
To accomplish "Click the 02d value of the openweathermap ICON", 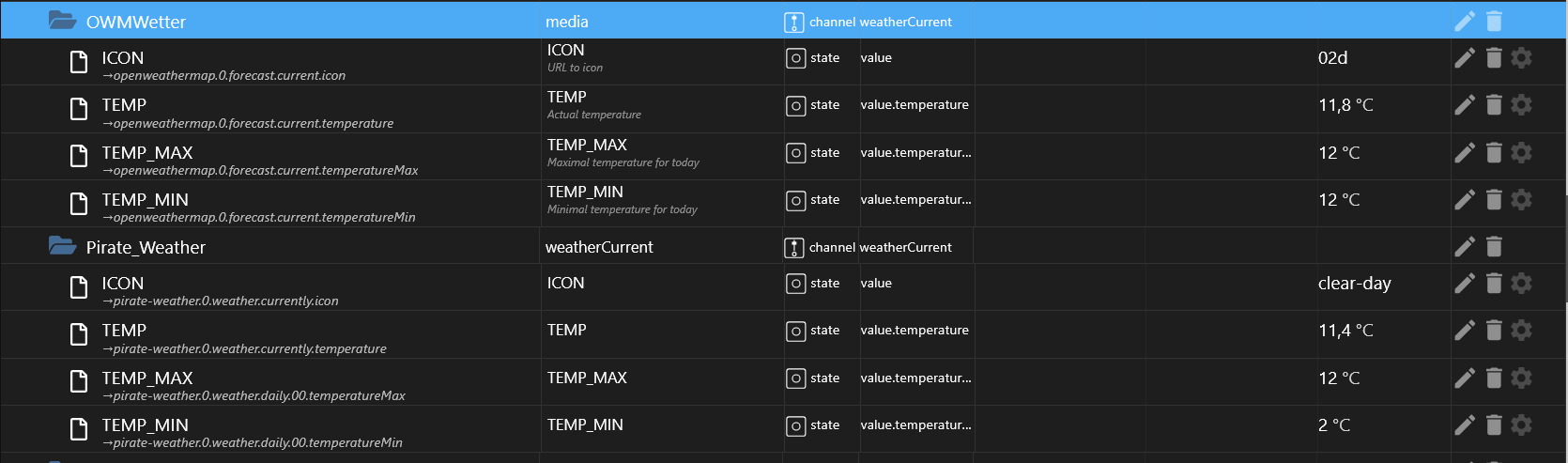I will (x=1332, y=58).
